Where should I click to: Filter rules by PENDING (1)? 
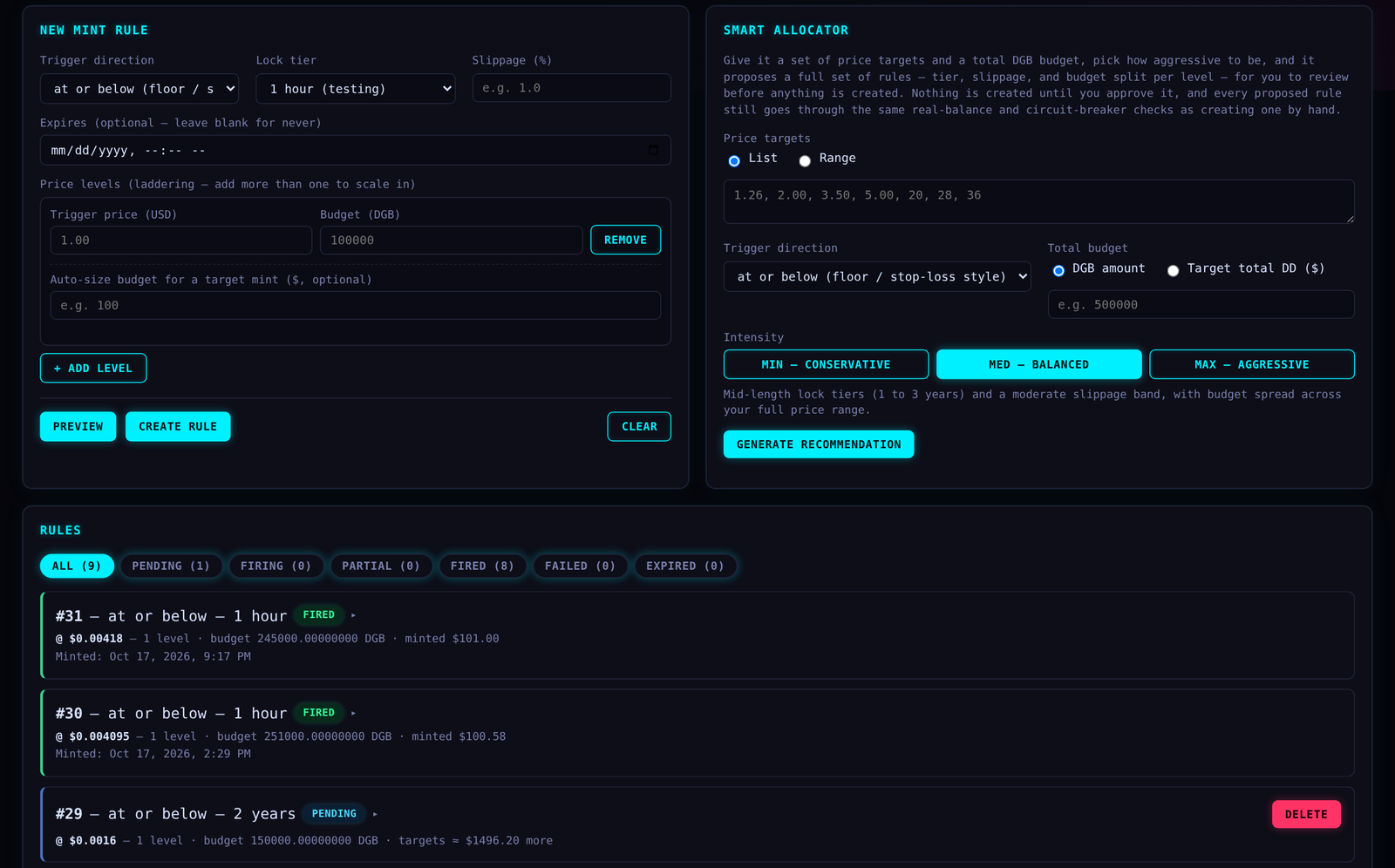(x=171, y=566)
